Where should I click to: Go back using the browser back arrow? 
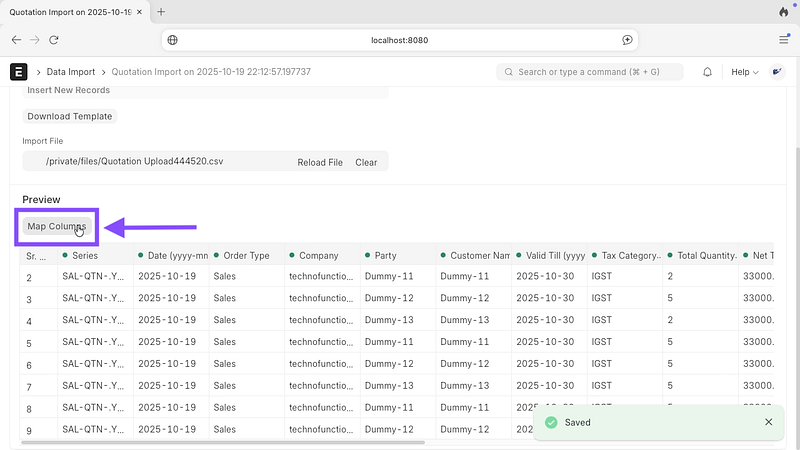pos(16,40)
